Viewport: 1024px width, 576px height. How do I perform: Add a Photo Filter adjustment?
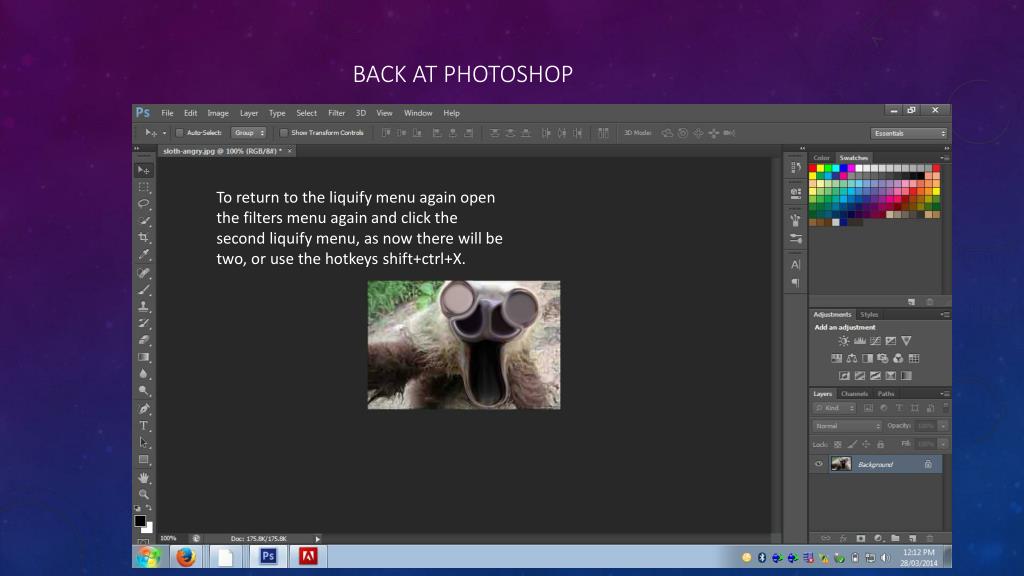883,359
